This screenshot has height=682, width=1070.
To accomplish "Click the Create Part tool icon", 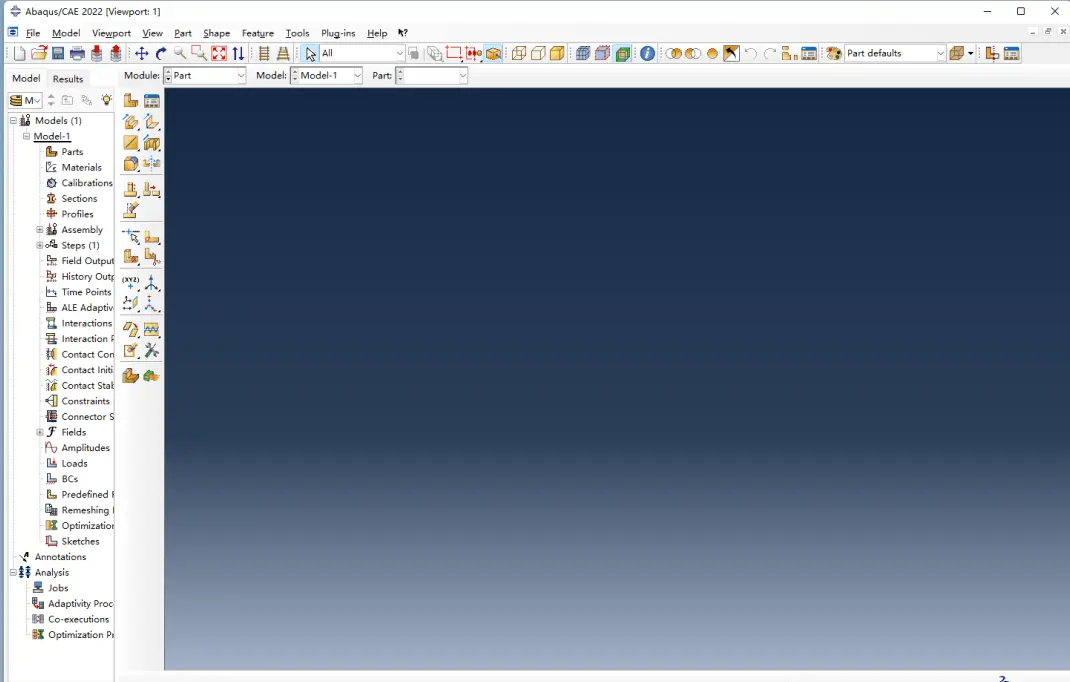I will coord(131,100).
